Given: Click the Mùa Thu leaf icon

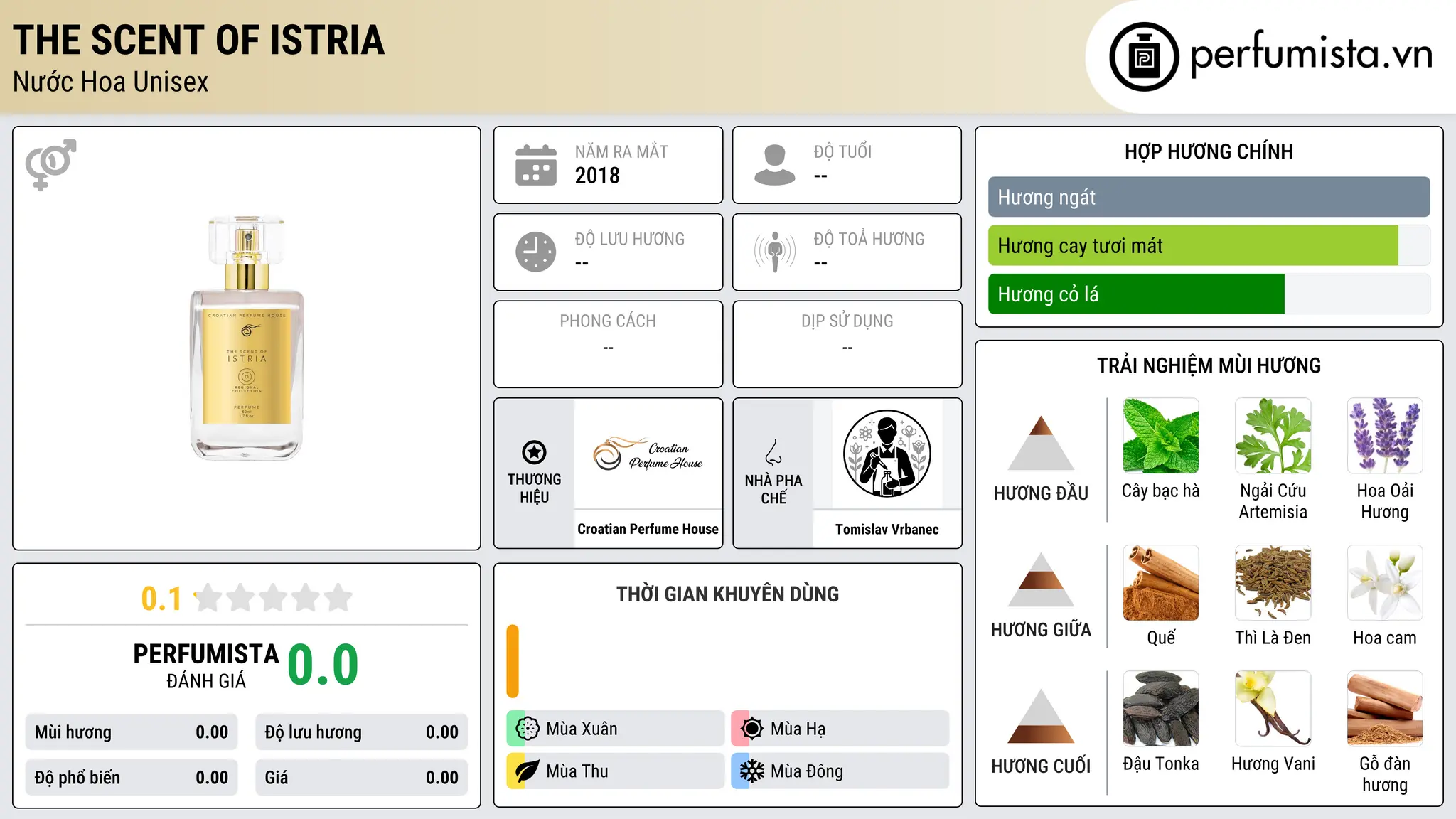Looking at the screenshot, I should click(528, 771).
